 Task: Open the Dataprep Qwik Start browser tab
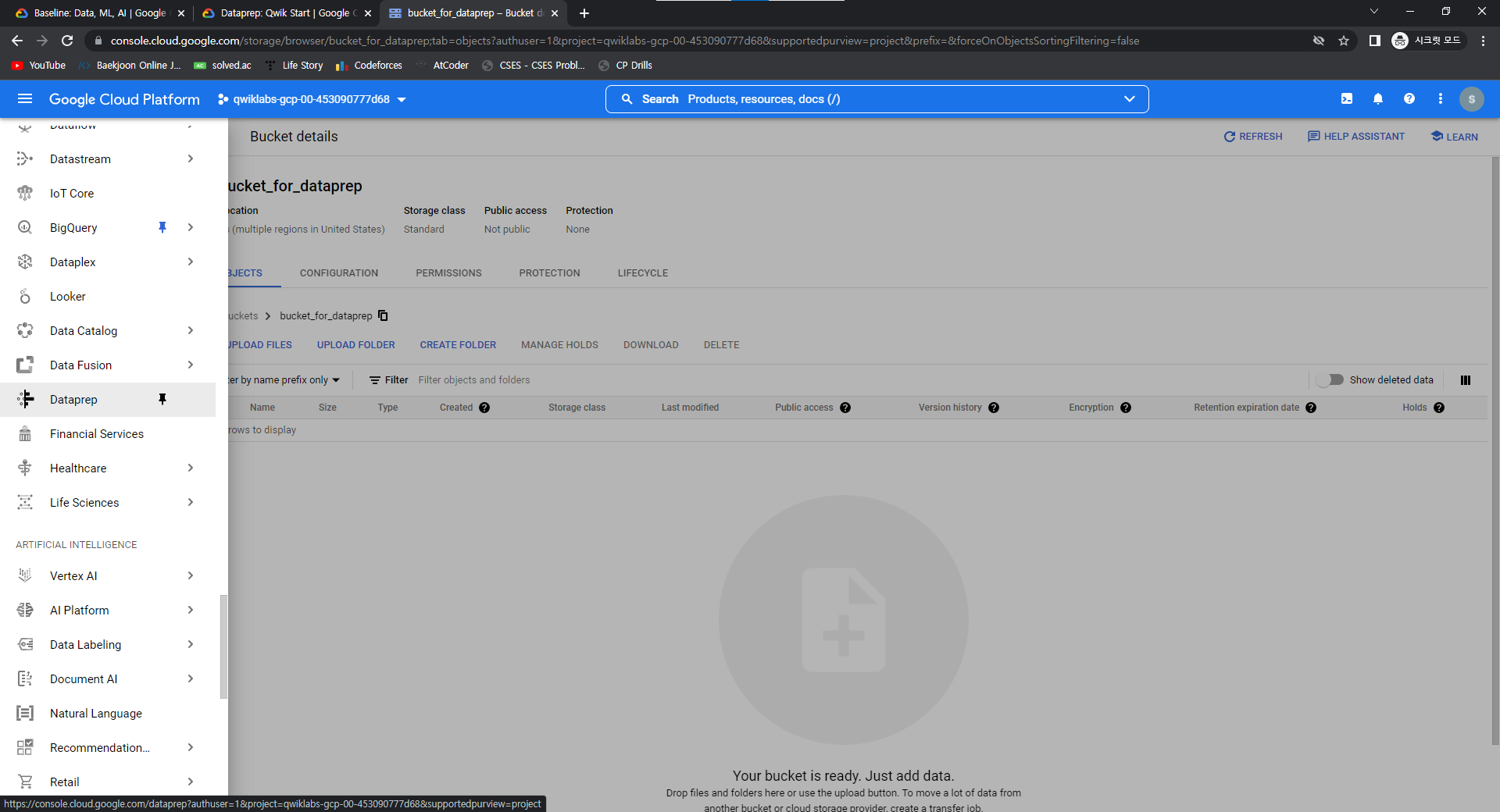[x=286, y=13]
